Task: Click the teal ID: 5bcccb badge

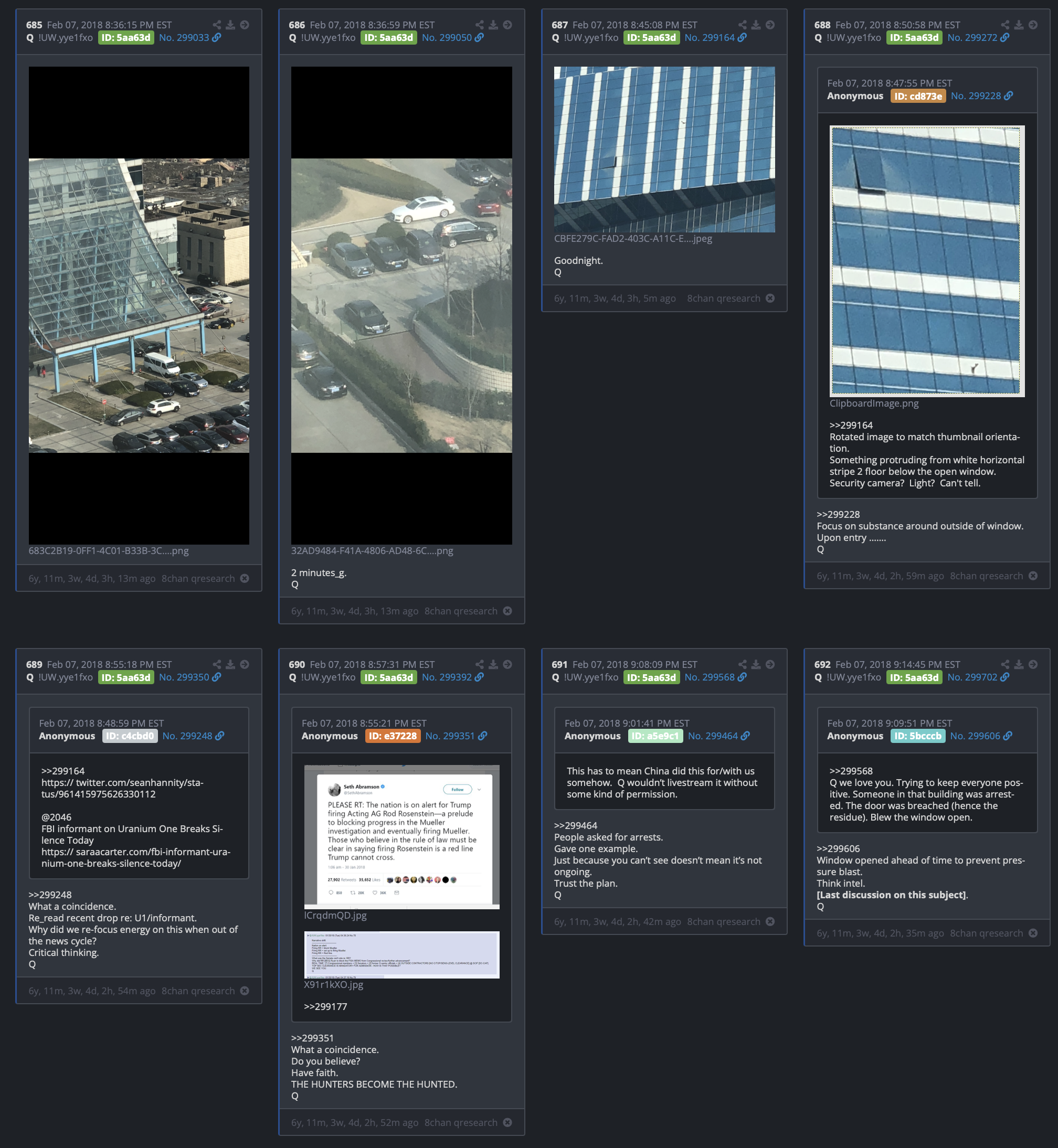Action: pyautogui.click(x=918, y=736)
